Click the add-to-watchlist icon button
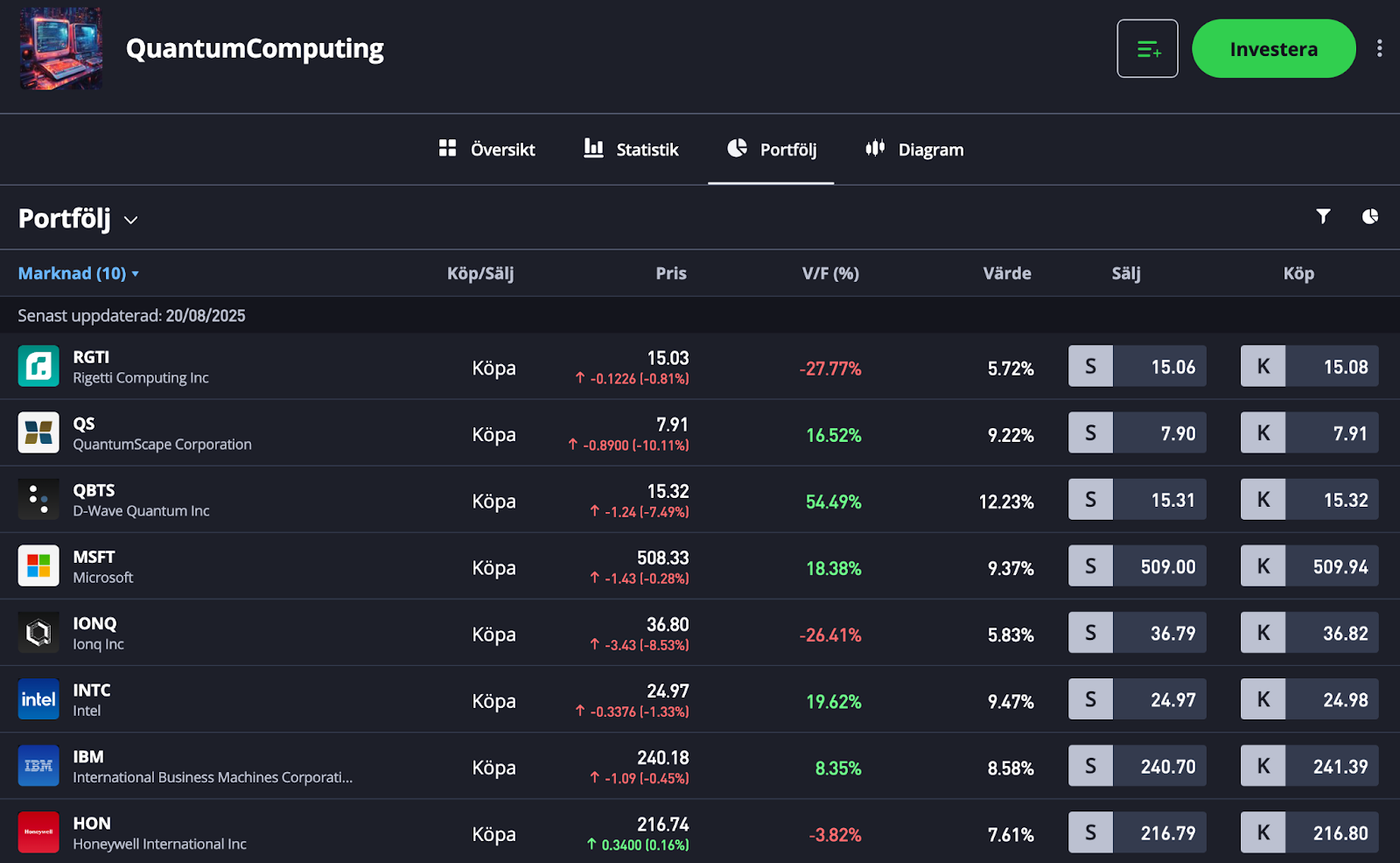The image size is (1400, 863). [1147, 49]
